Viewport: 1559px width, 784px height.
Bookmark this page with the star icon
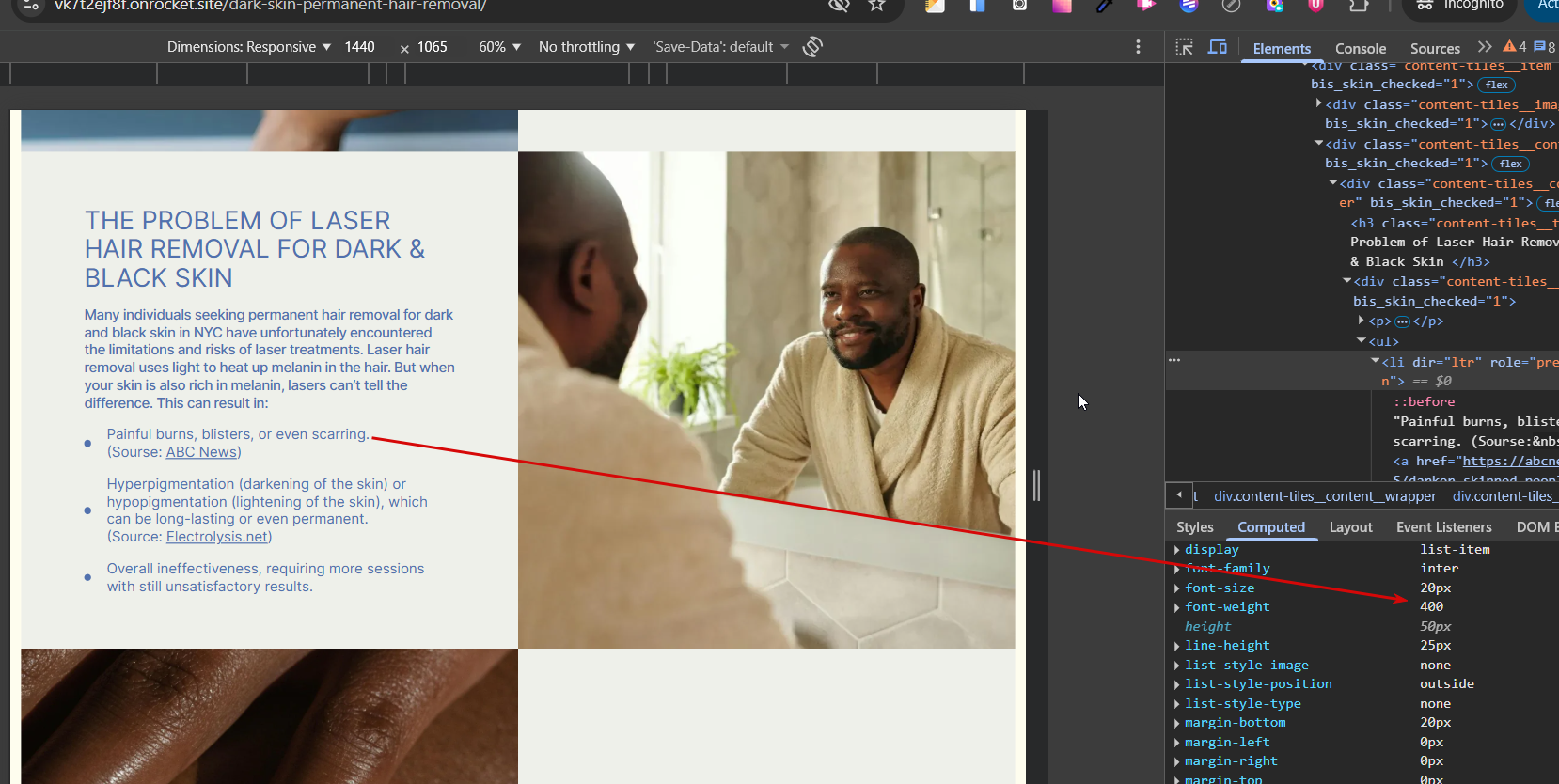876,6
